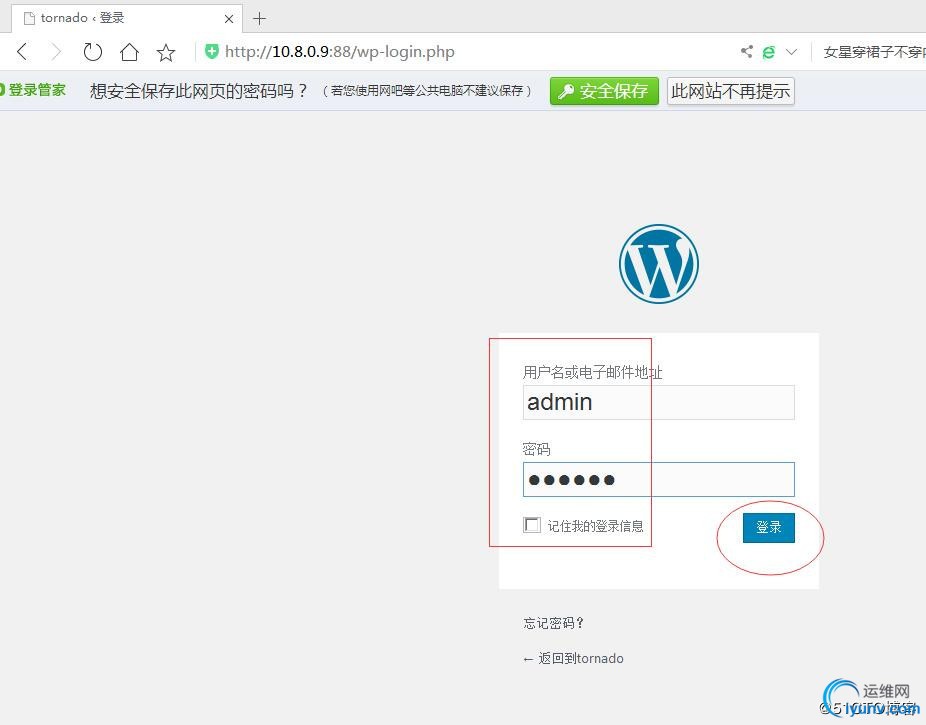The image size is (926, 725).
Task: Focus the 密码 password field
Action: (x=658, y=479)
